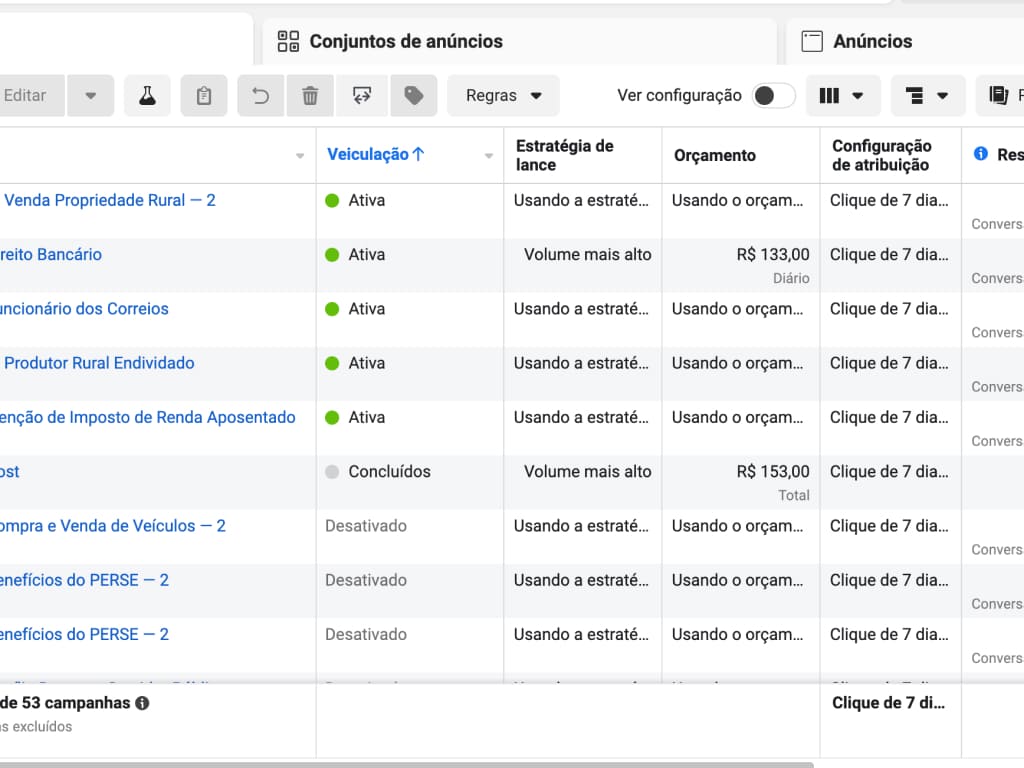The height and width of the screenshot is (768, 1024).
Task: Click "Usando o orçam..." in Produtor Rural Endividado row
Action: [737, 363]
